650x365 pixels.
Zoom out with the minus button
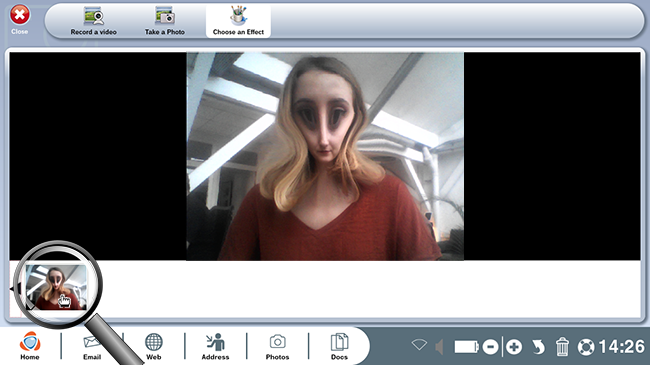tap(490, 347)
